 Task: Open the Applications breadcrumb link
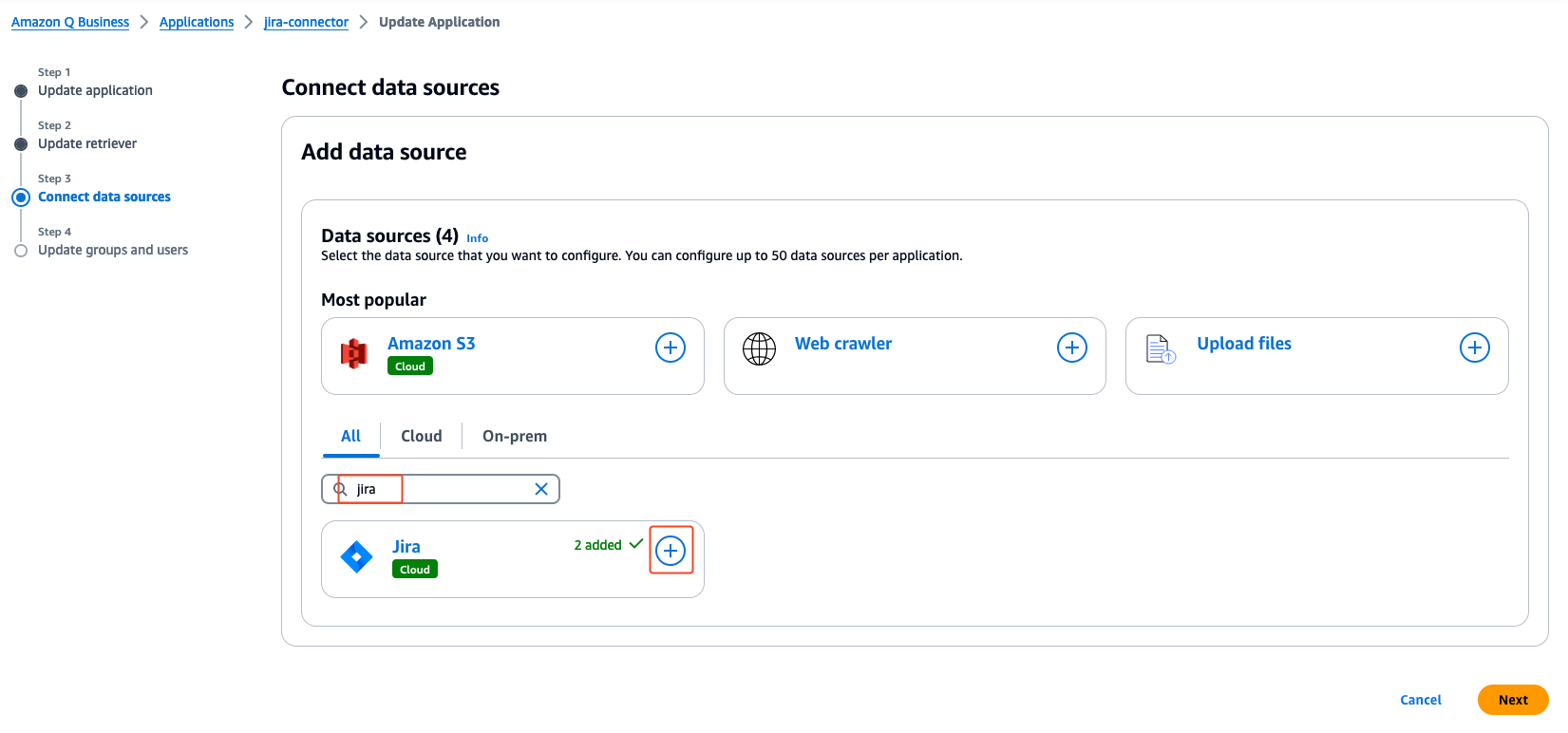click(x=197, y=22)
